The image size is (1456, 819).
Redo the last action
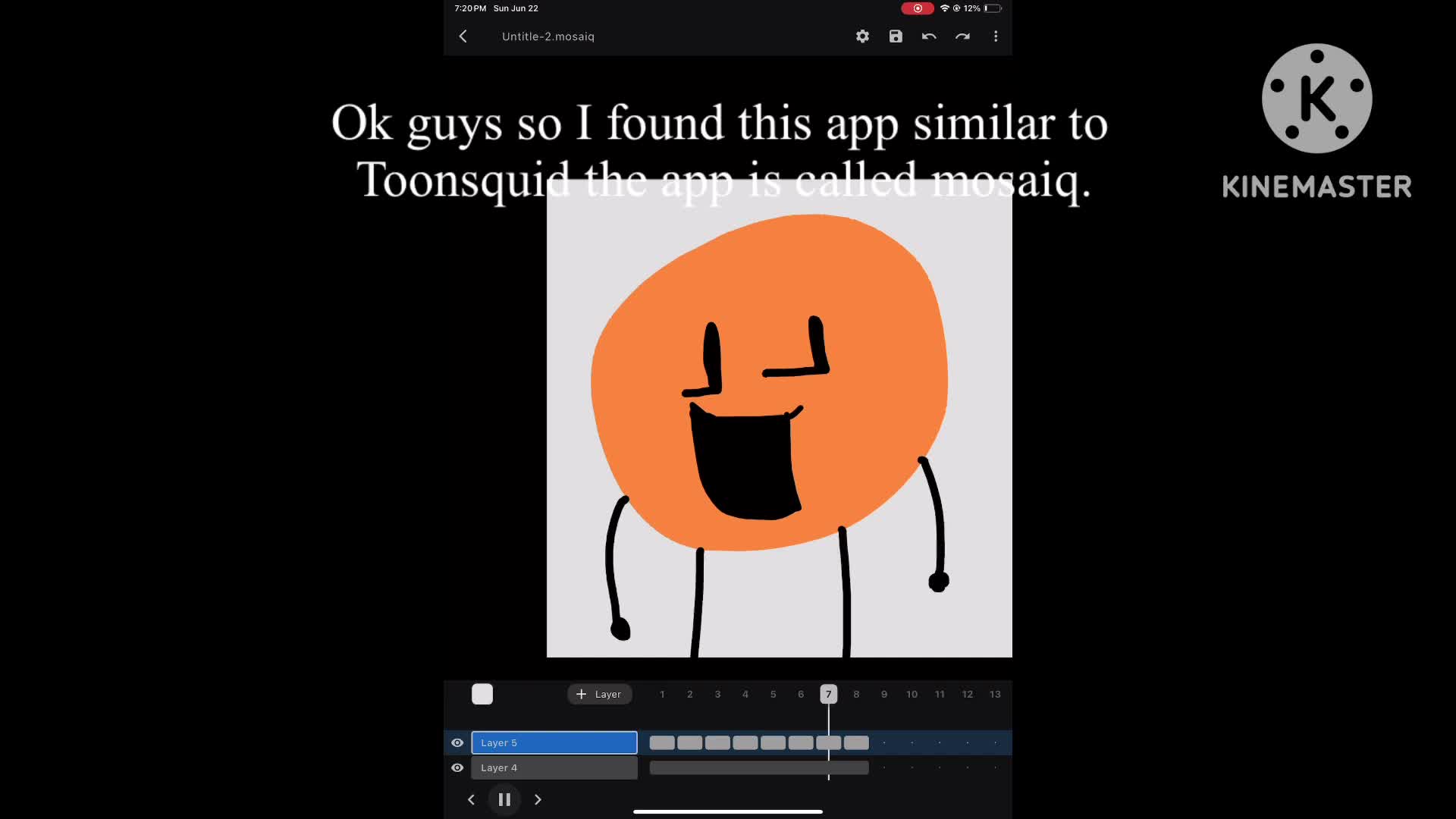coord(962,36)
